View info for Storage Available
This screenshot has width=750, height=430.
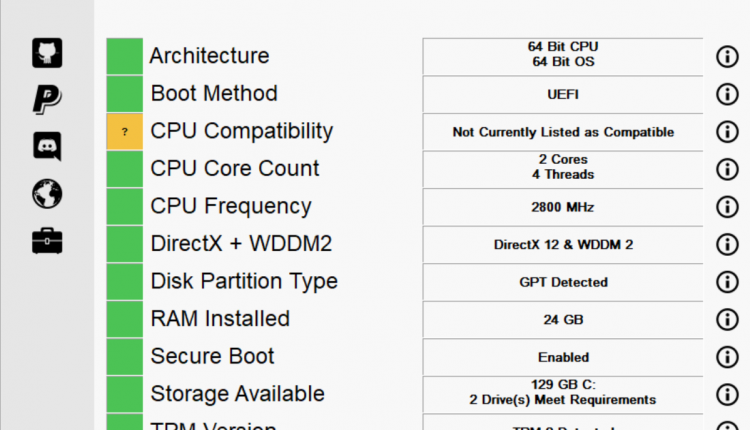[x=727, y=394]
